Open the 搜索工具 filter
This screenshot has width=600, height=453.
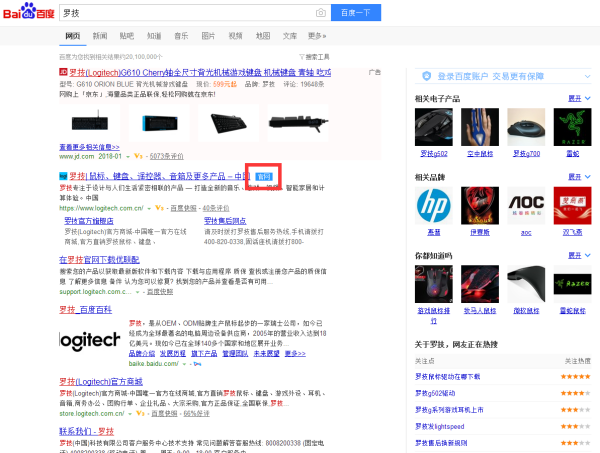point(314,57)
